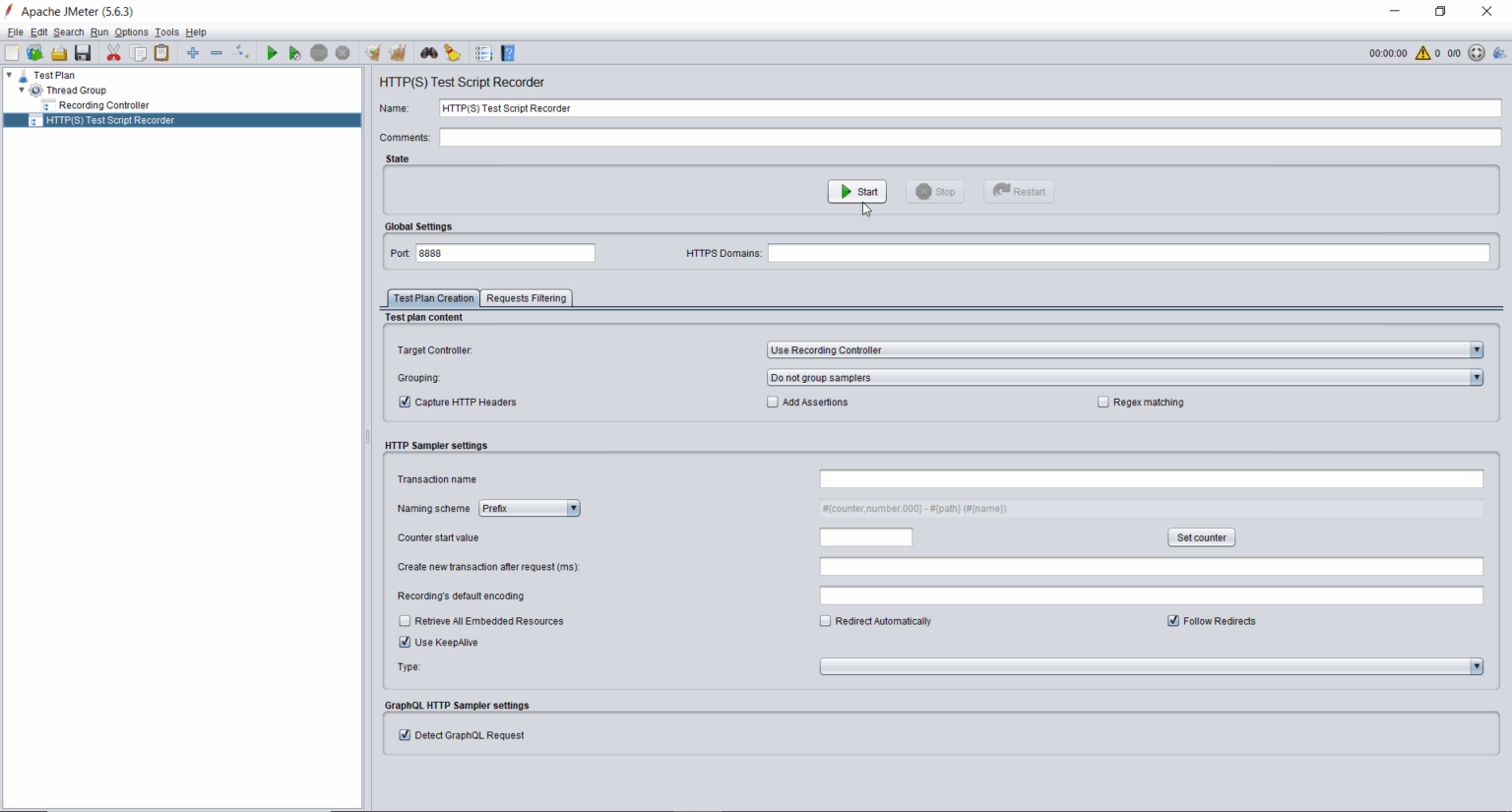This screenshot has height=812, width=1512.
Task: Enable the Add Assertions checkbox
Action: [773, 402]
